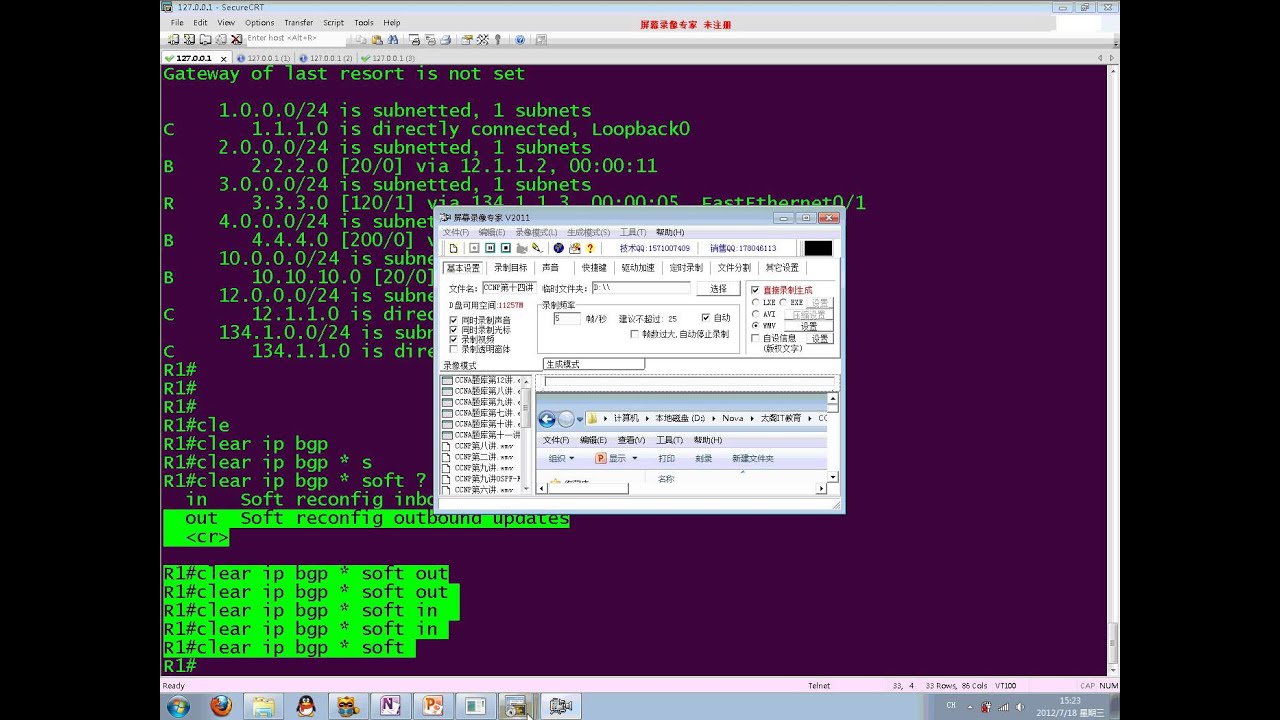Click the pause recording icon in recorder
The image size is (1280, 720).
pyautogui.click(x=490, y=248)
